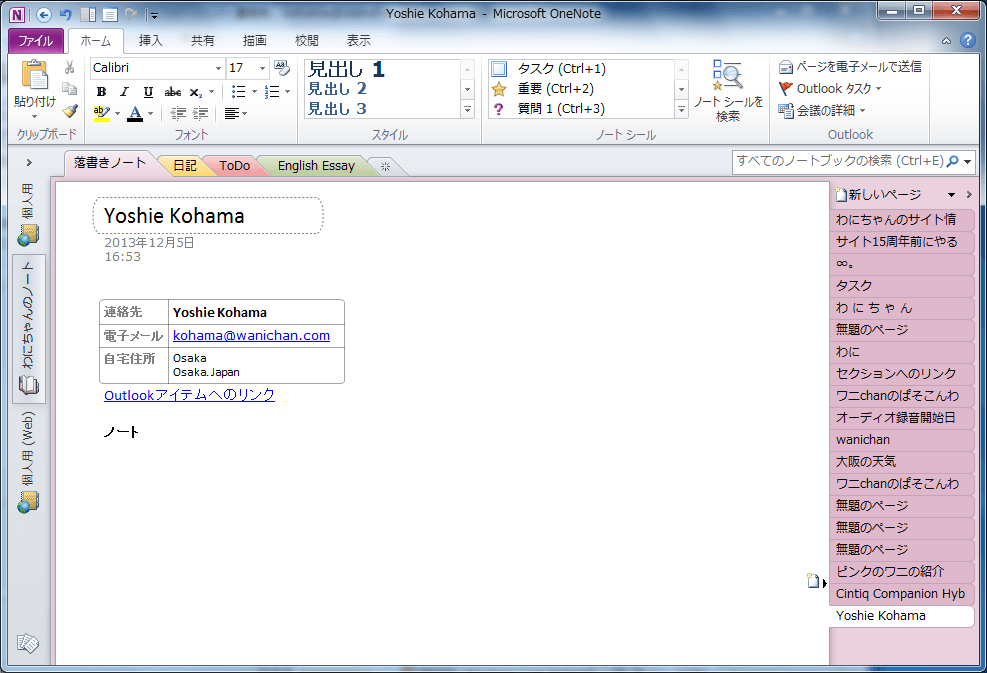Click Undo in quick access toolbar
Viewport: 987px width, 673px height.
click(x=65, y=14)
